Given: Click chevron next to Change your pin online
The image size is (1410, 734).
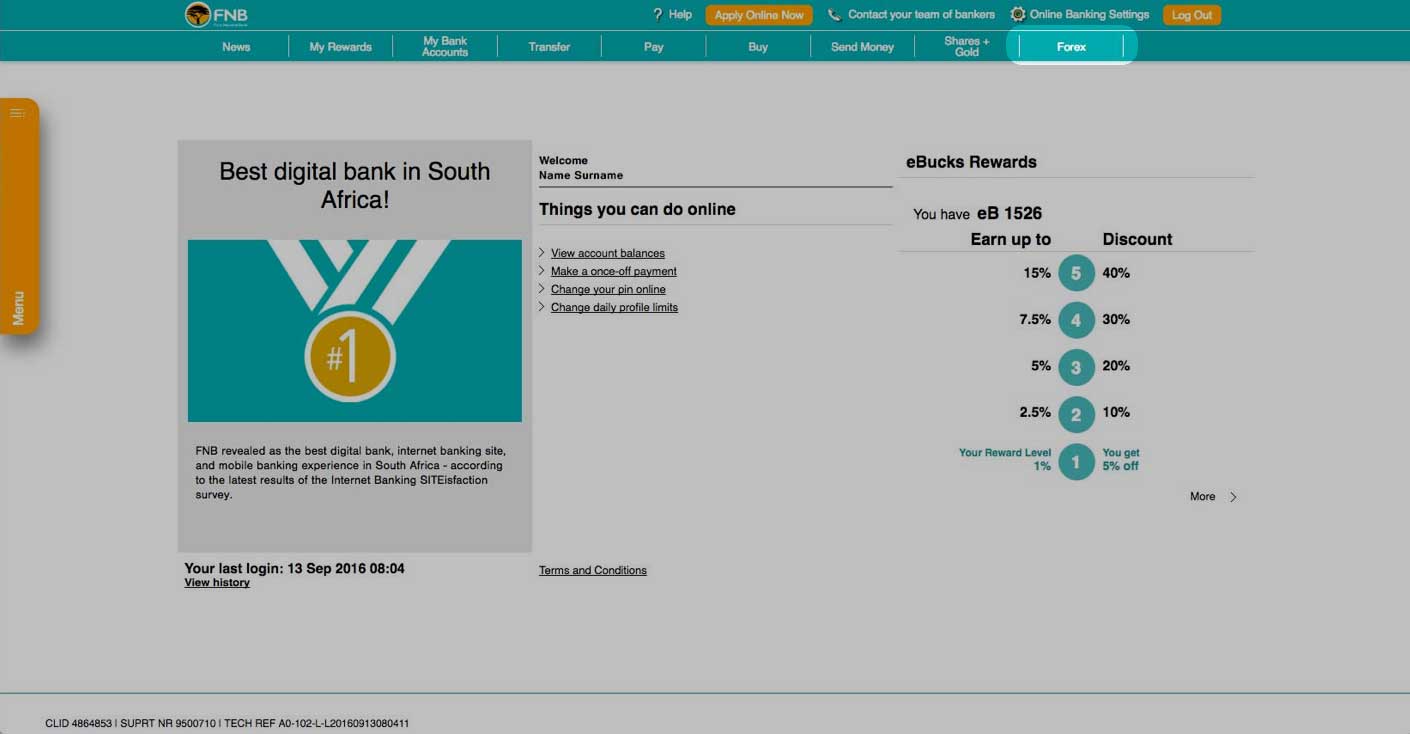Looking at the screenshot, I should 542,289.
